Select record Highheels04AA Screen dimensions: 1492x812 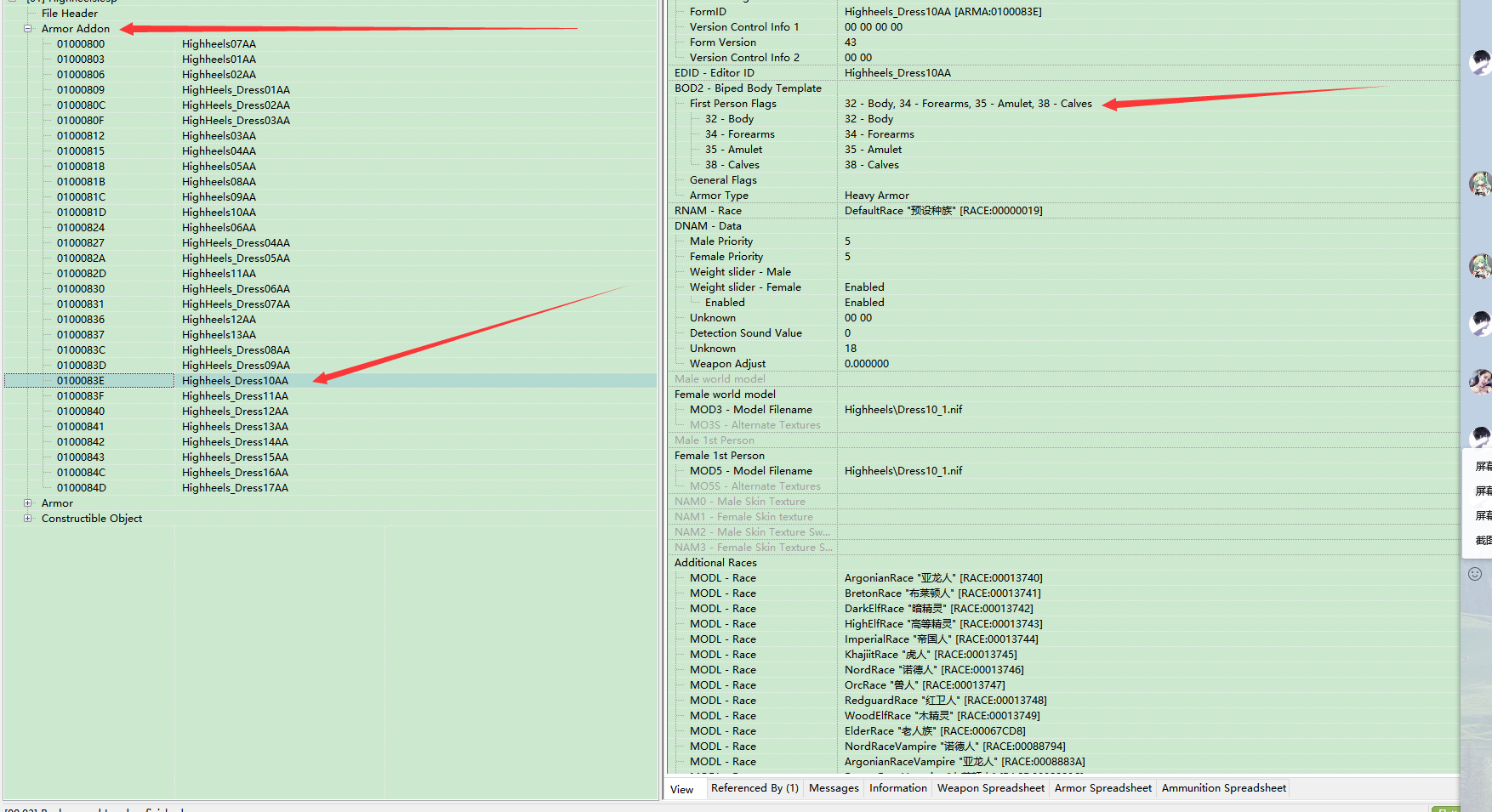coord(219,150)
